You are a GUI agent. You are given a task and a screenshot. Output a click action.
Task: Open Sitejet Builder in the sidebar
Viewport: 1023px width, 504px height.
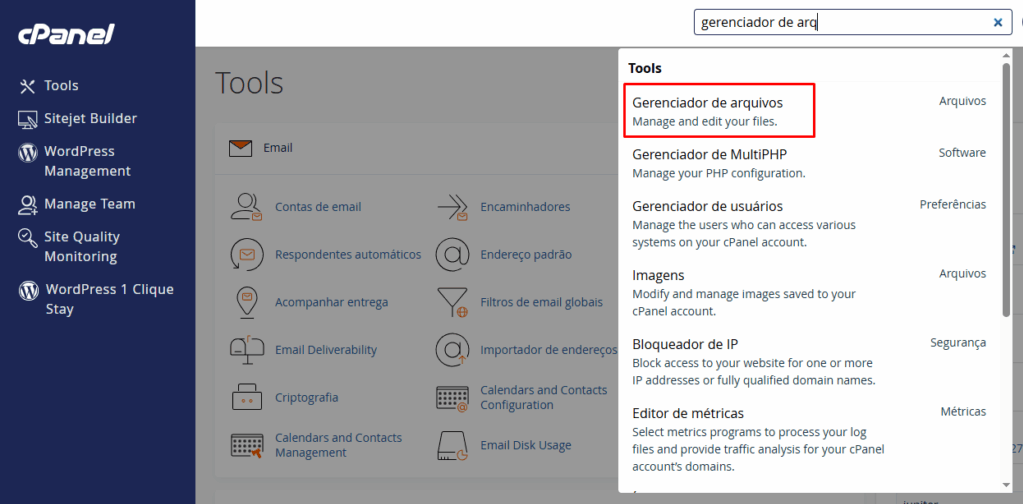[90, 119]
